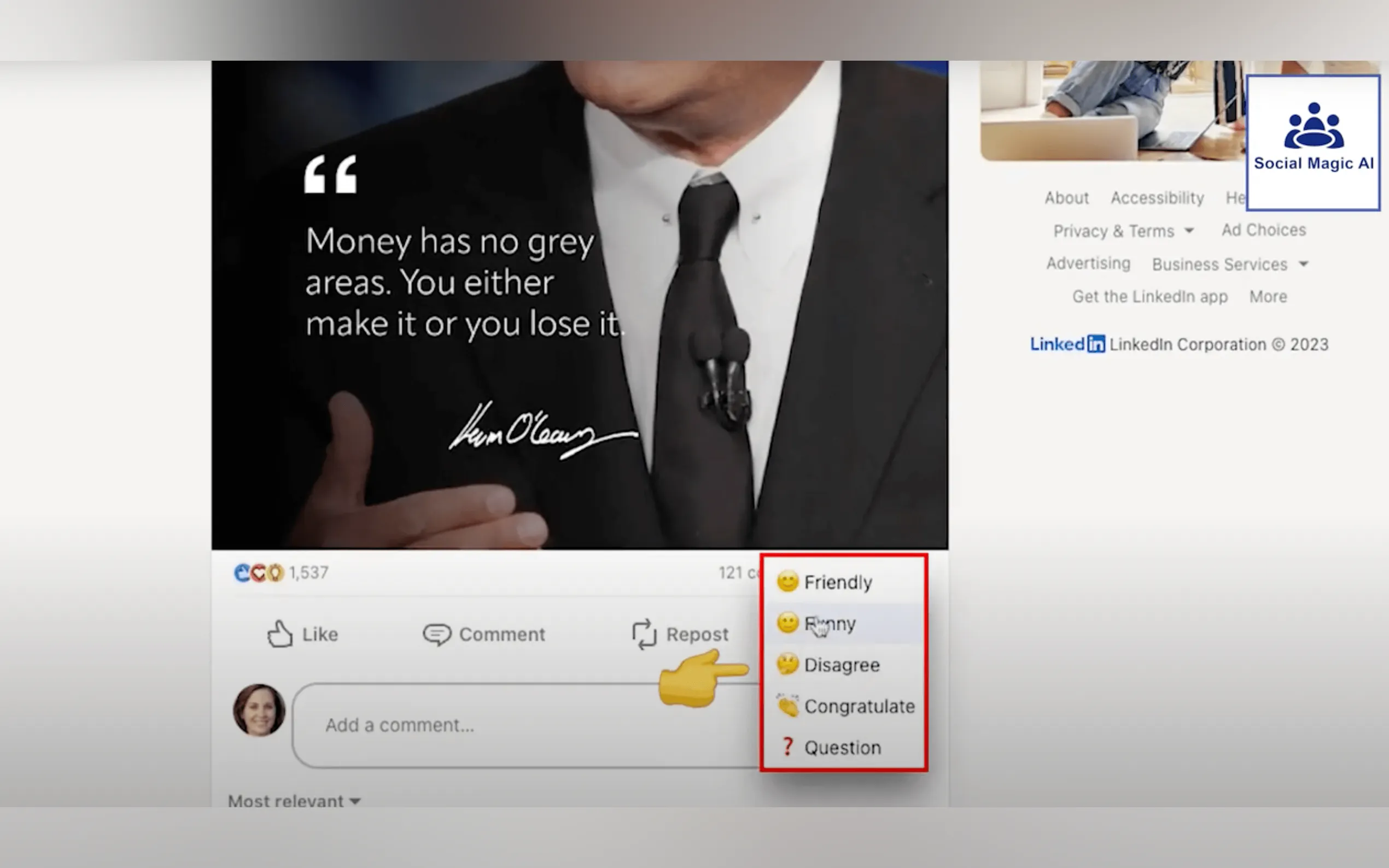This screenshot has height=868, width=1389.
Task: Expand the Privacy & Terms dropdown
Action: click(x=1124, y=231)
